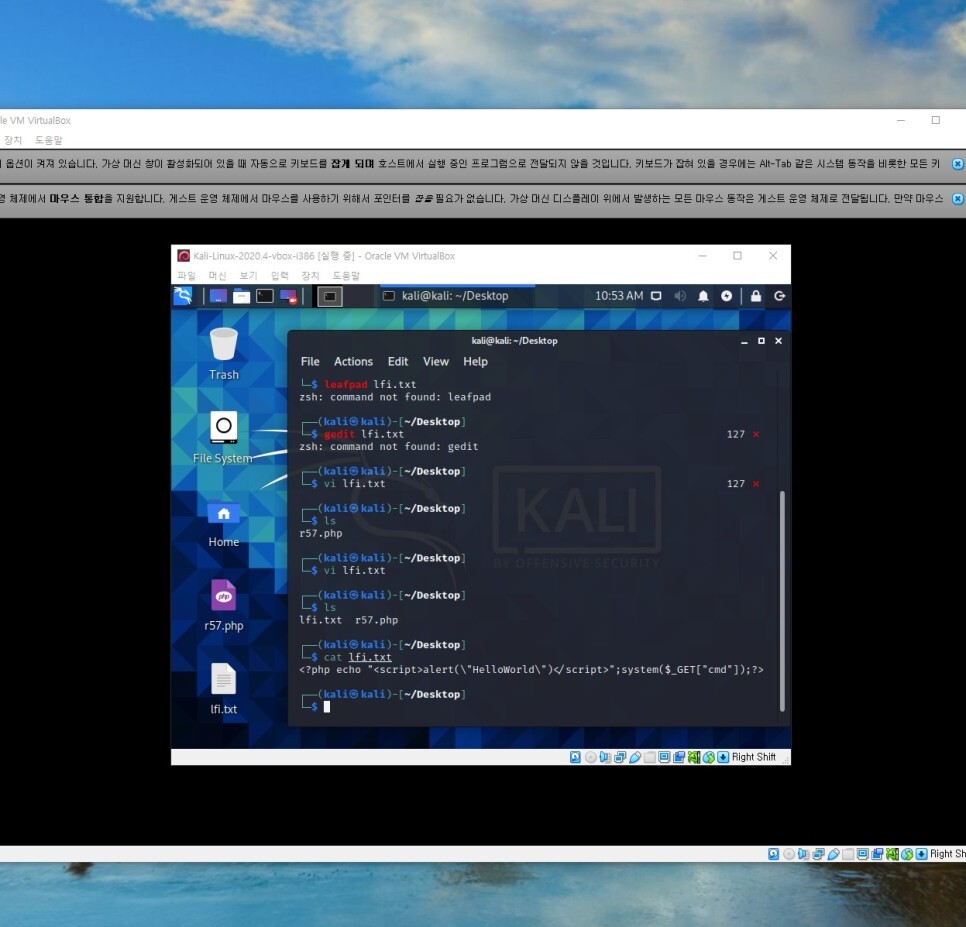Click mouse integration indicator in outer status bar
The width and height of the screenshot is (966, 927).
pos(907,854)
